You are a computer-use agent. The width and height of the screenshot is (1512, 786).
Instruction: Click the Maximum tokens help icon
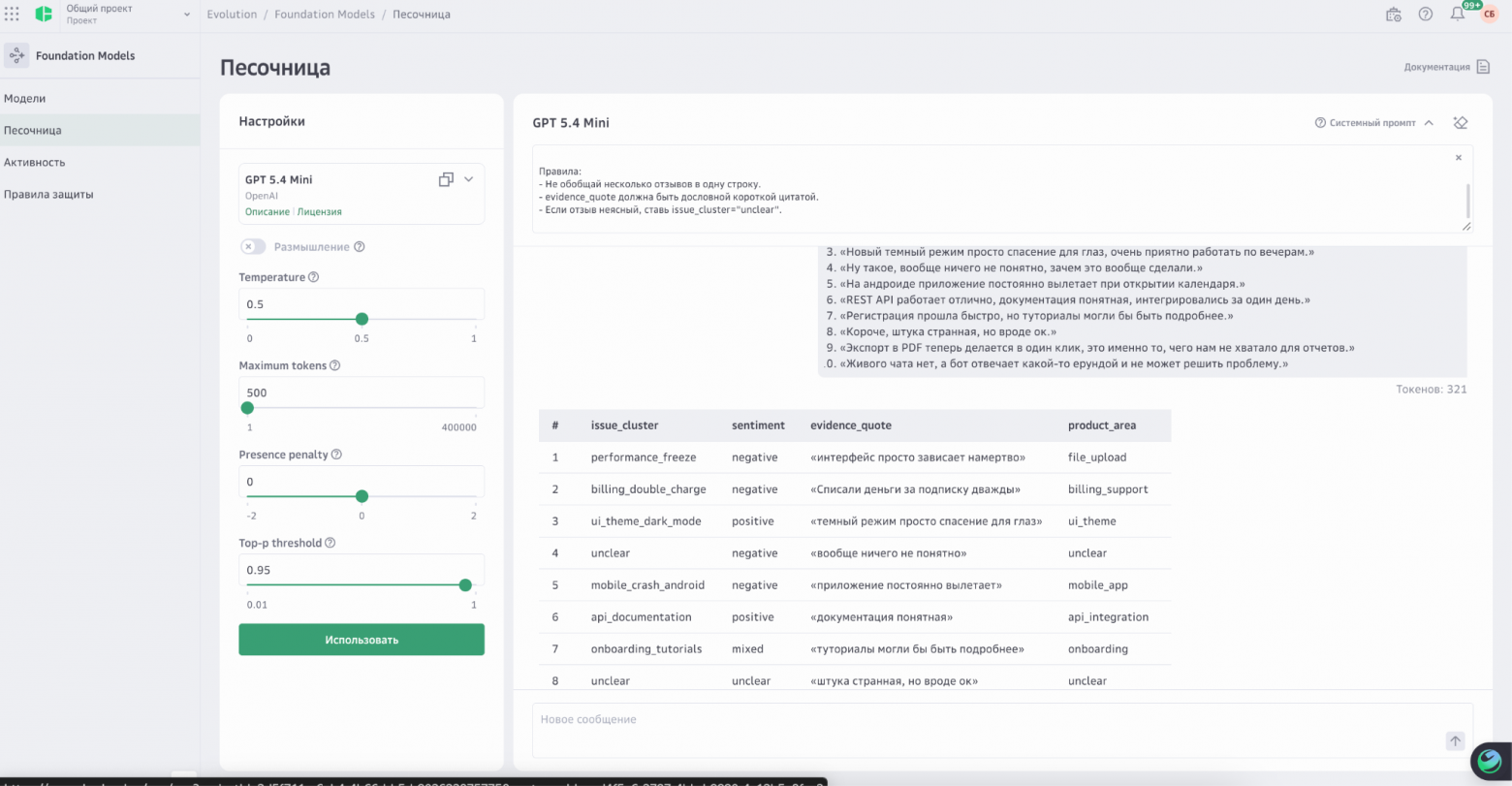coord(335,365)
